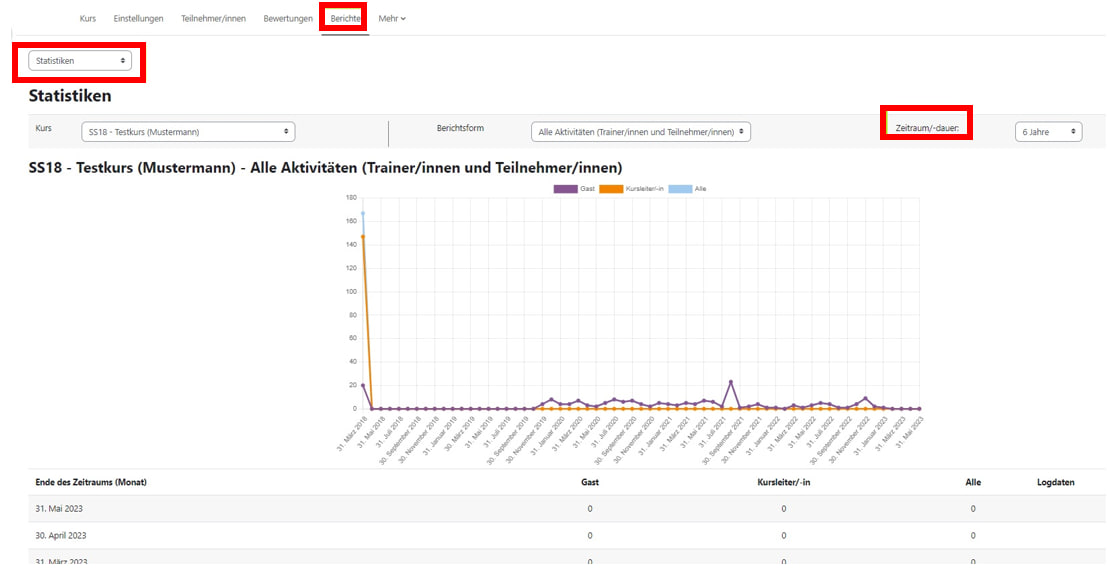Click the highest purple Gast peak in 2021
The image size is (1107, 574).
click(x=731, y=382)
